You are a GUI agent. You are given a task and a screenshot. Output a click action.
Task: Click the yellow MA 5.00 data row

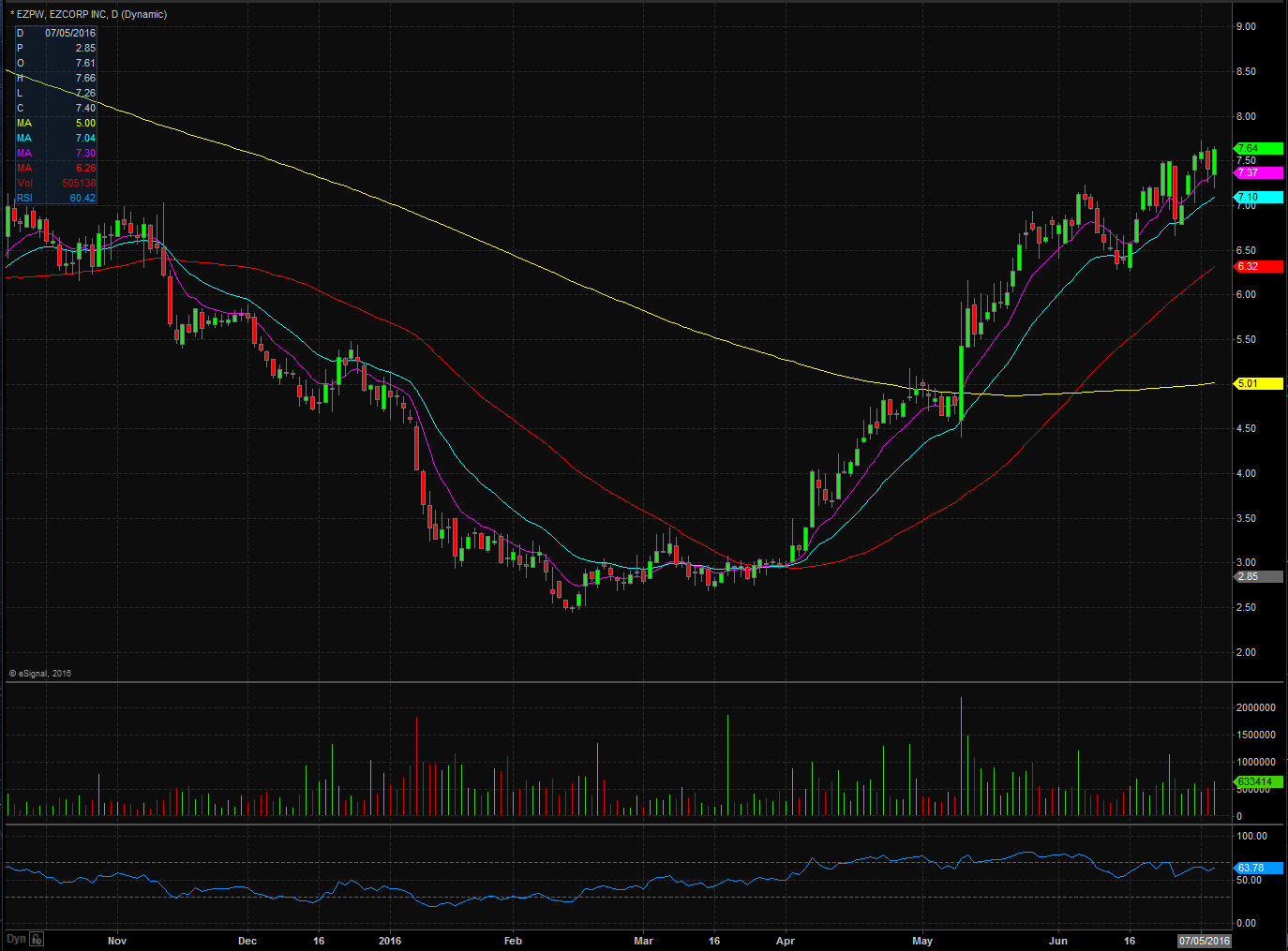tap(55, 123)
